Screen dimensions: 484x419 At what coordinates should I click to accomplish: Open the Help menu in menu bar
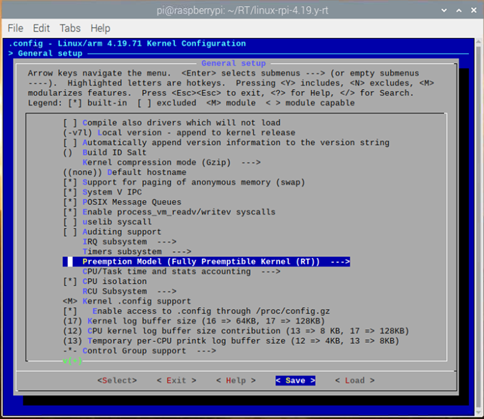(x=100, y=28)
